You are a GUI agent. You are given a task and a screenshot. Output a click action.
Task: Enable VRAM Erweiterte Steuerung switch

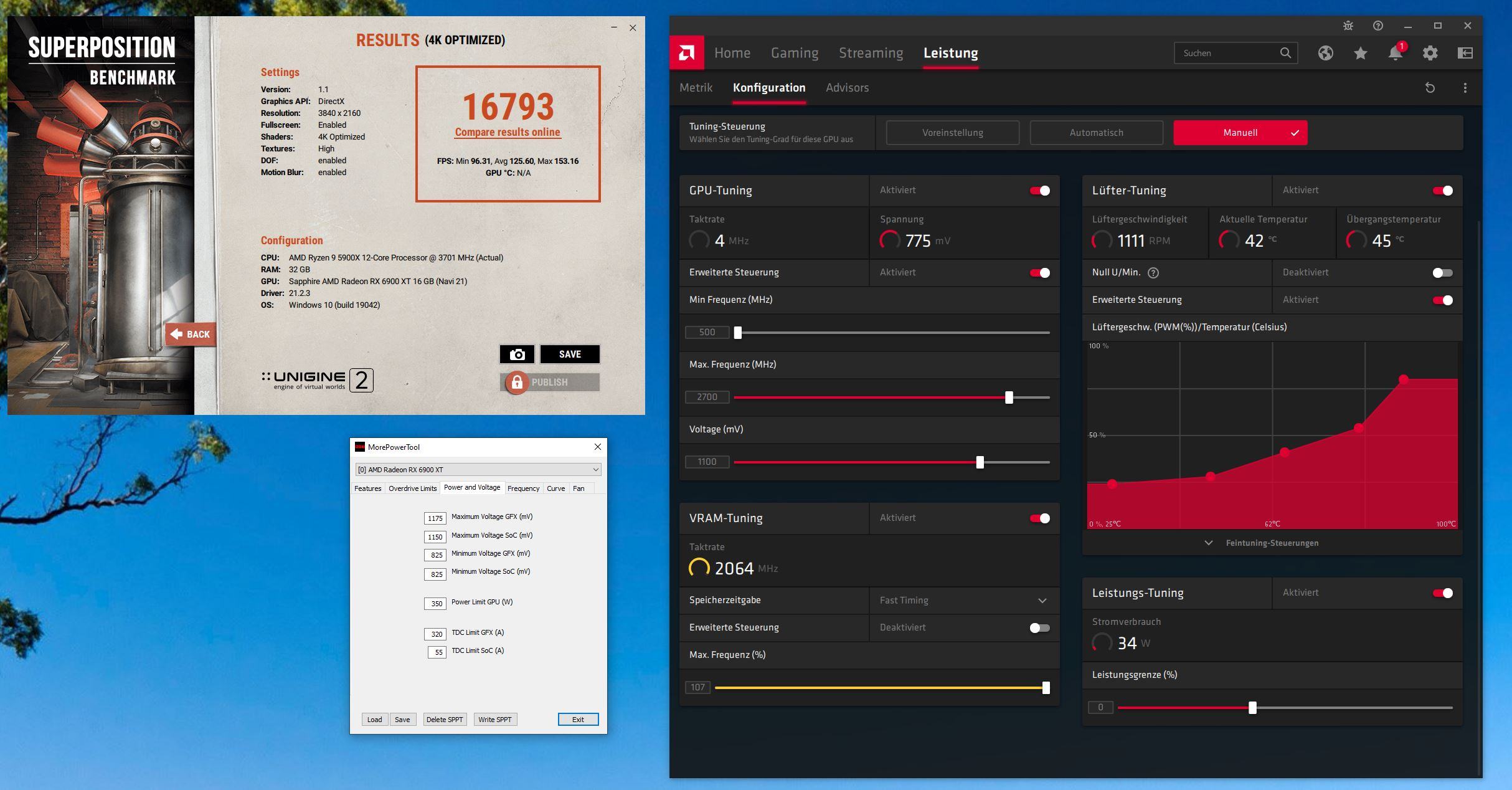point(1040,628)
